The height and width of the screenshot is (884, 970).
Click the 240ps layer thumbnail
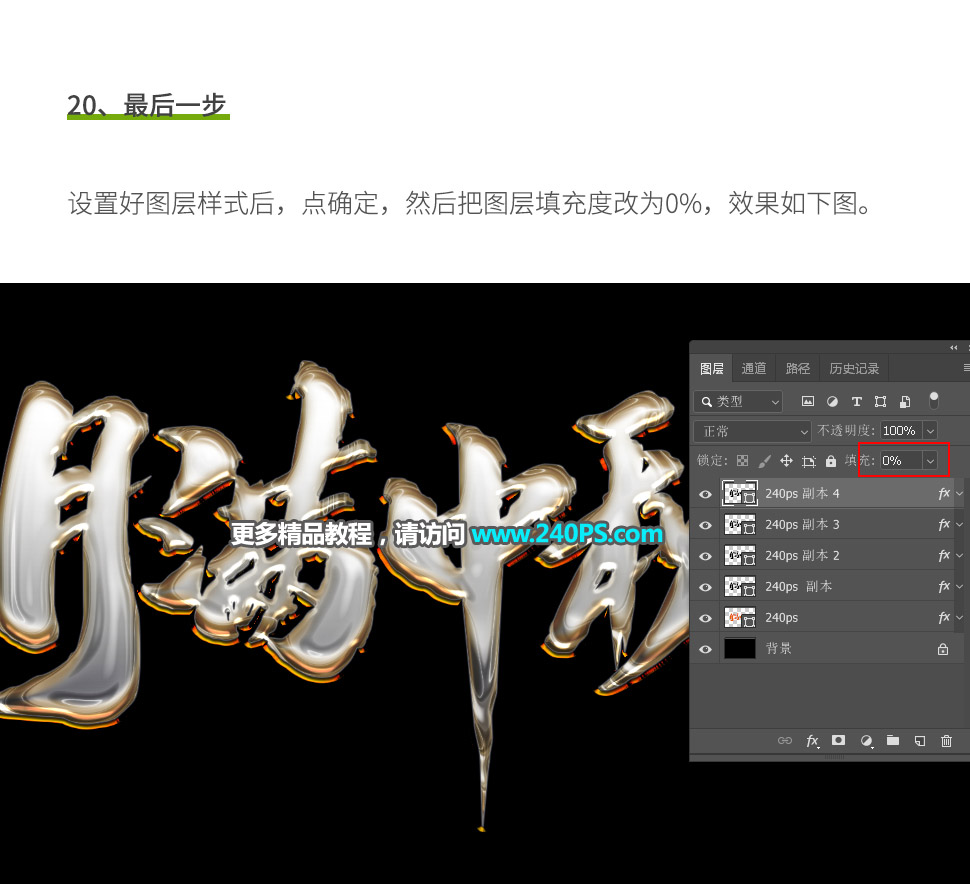click(740, 617)
